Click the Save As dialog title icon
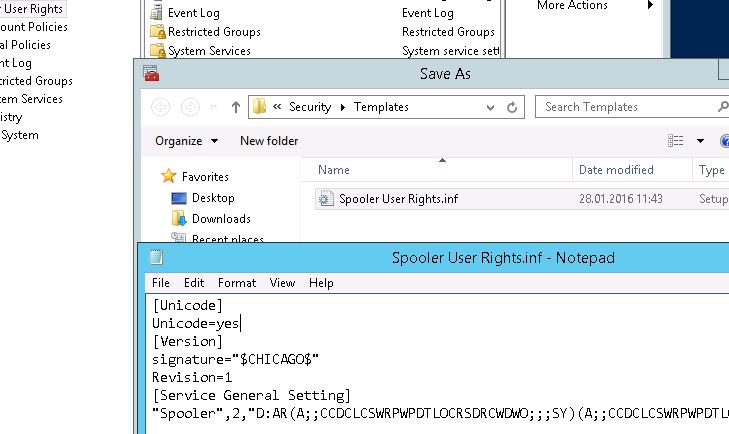Image resolution: width=729 pixels, height=434 pixels. [x=152, y=74]
